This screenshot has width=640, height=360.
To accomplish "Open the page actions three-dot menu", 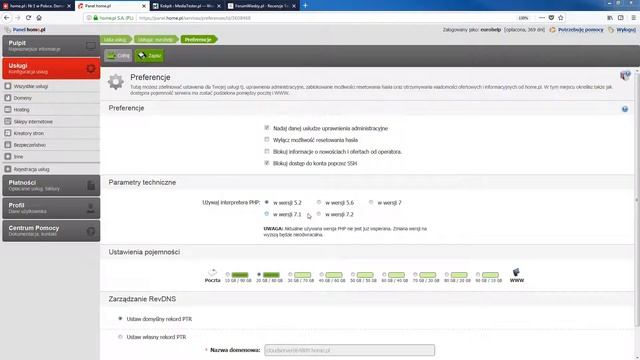I will point(542,18).
